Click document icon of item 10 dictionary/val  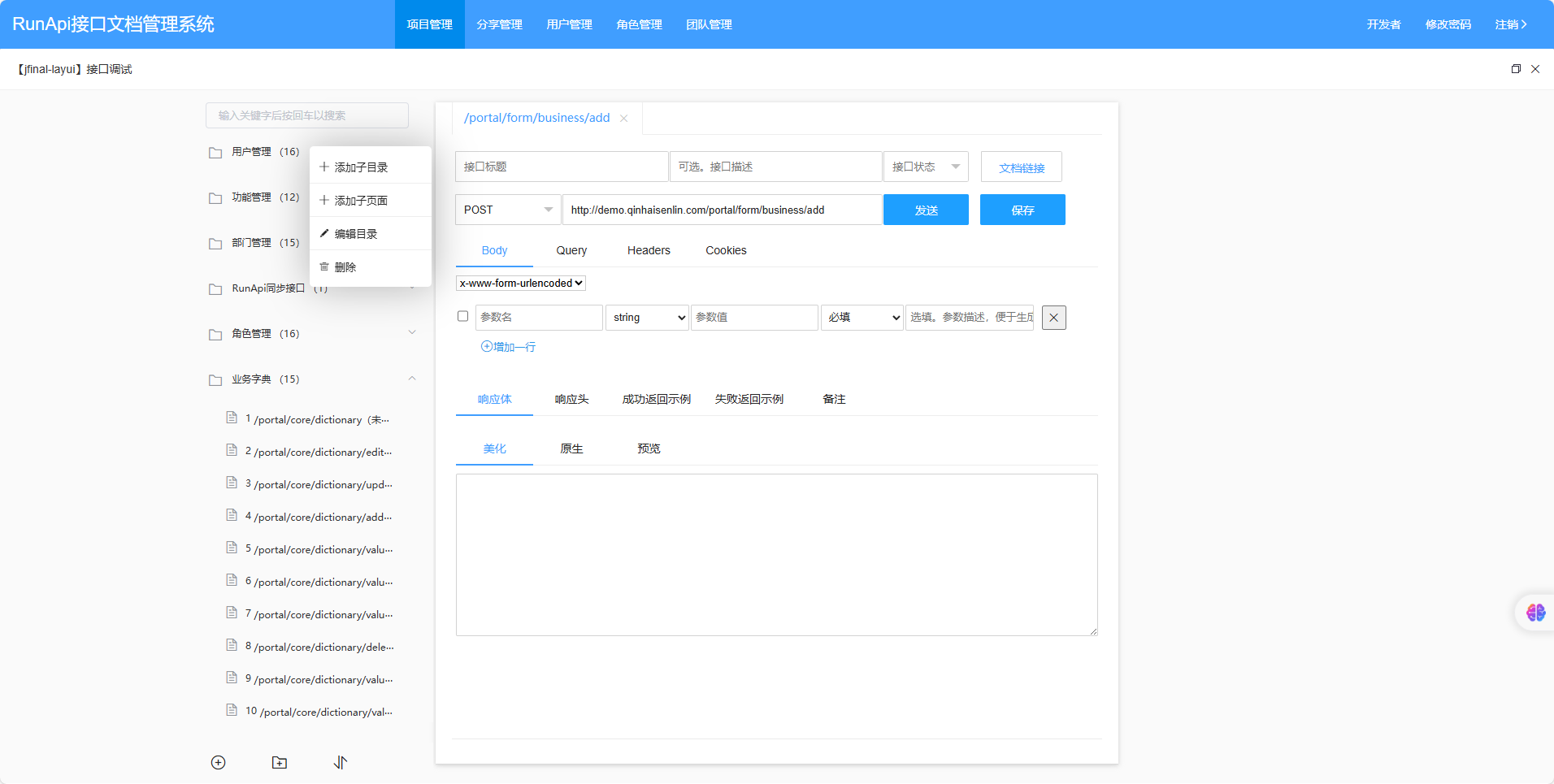tap(232, 710)
